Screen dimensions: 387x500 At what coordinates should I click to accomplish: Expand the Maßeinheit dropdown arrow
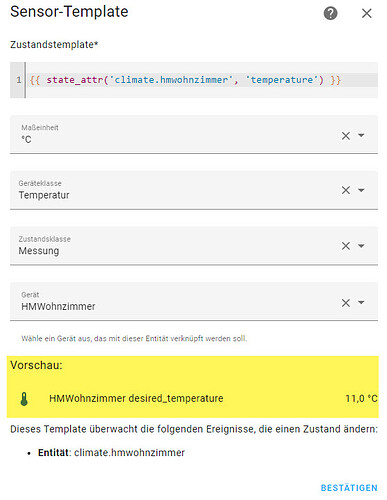coord(361,135)
